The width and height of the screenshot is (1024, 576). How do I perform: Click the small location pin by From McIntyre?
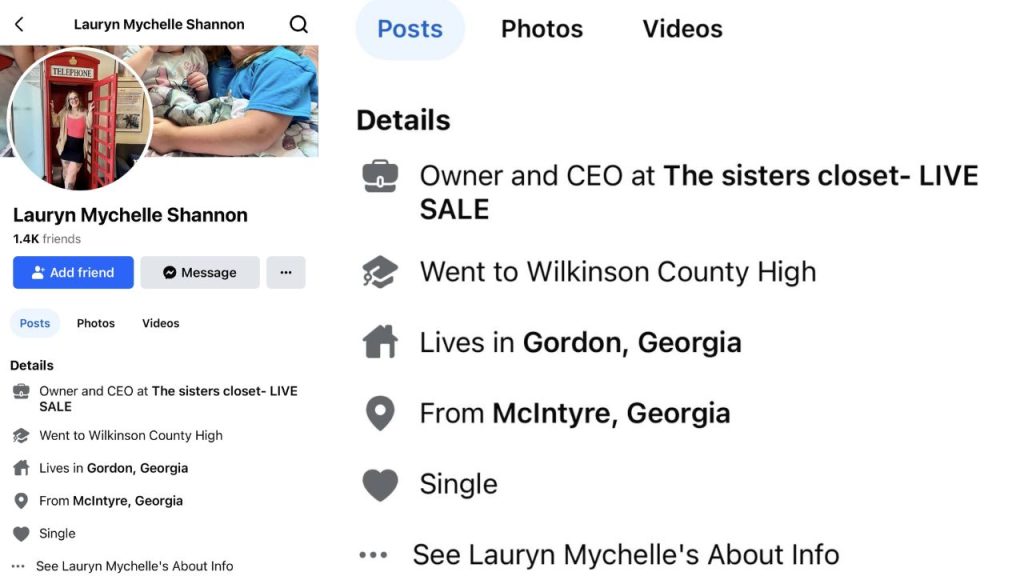click(20, 501)
